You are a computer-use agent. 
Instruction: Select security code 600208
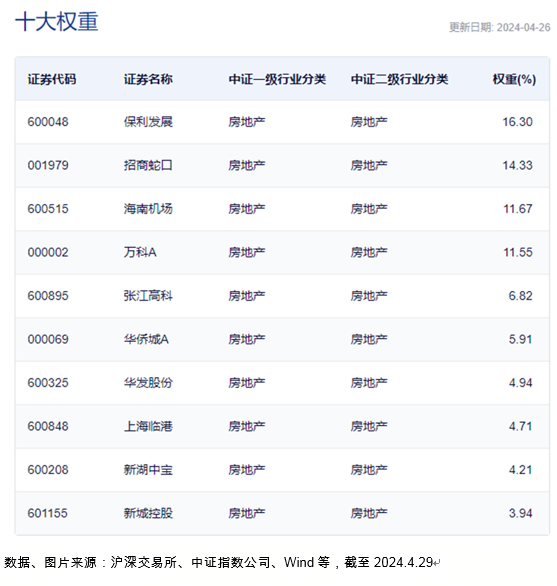tap(48, 469)
